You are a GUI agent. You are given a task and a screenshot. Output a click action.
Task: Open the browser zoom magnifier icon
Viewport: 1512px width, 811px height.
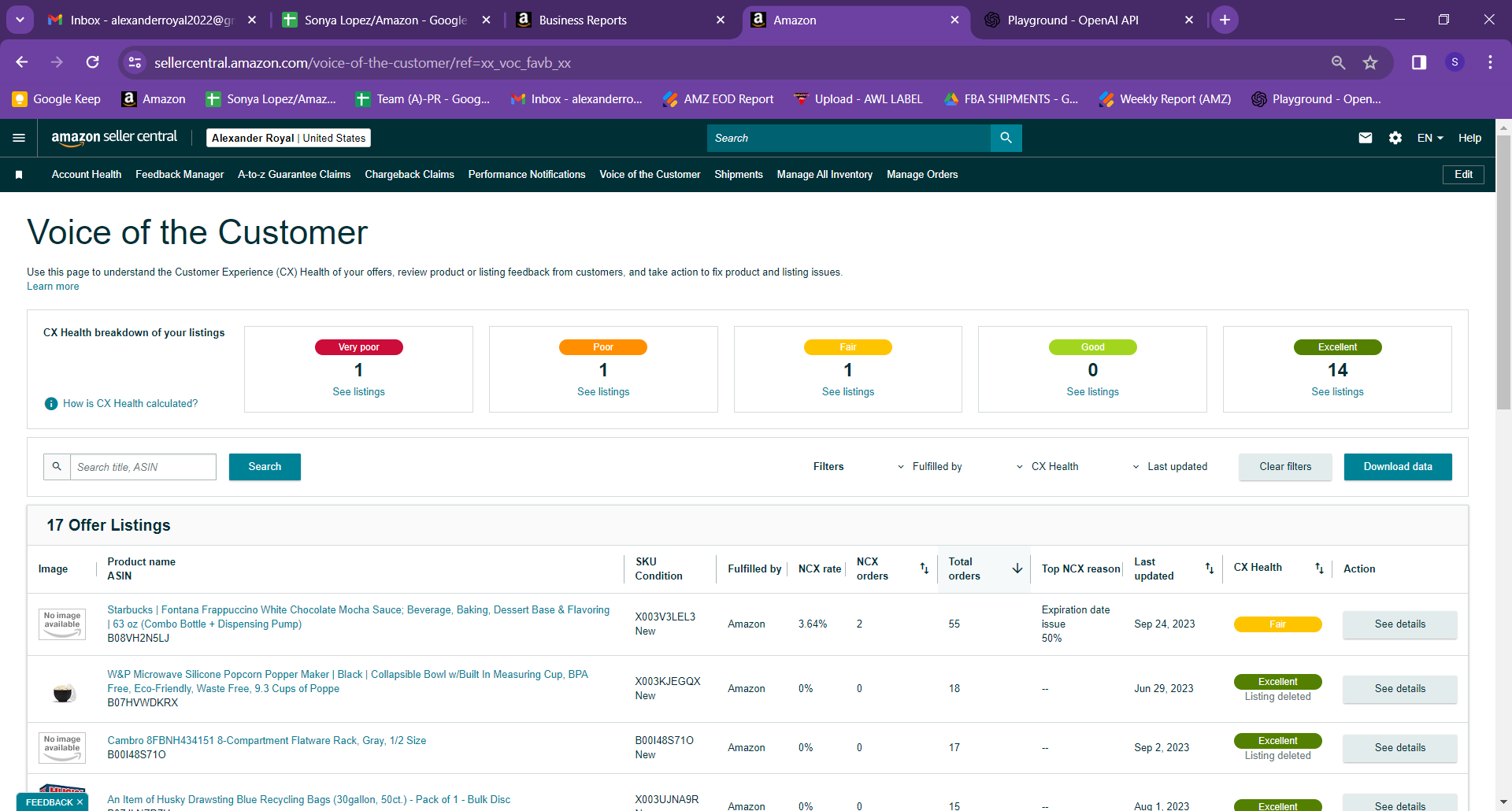1338,62
